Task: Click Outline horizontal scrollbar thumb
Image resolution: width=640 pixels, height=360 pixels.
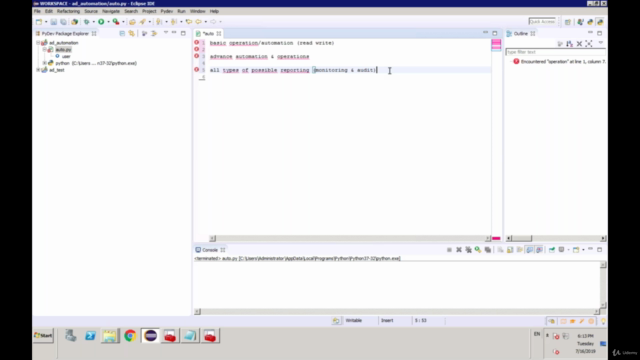Action: [522, 238]
